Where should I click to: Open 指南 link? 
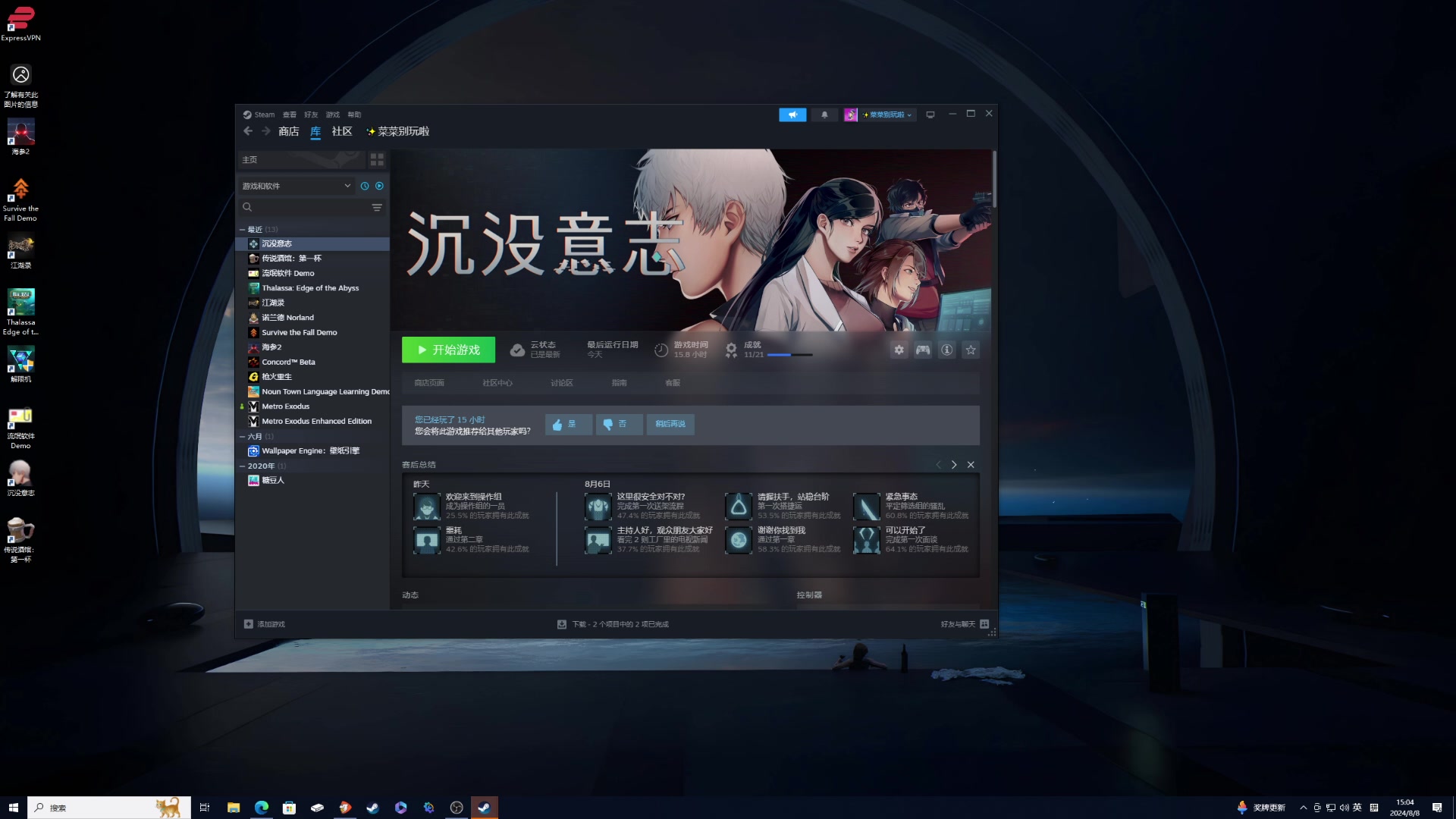tap(620, 383)
